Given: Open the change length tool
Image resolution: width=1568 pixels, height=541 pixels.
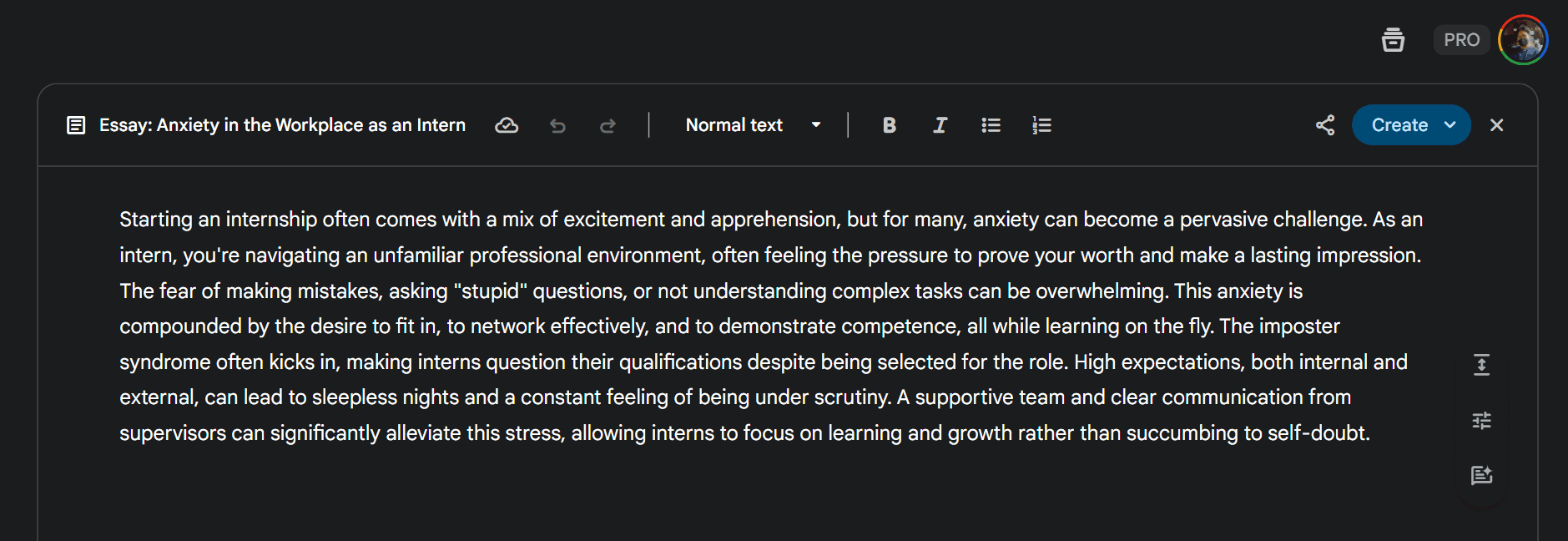Looking at the screenshot, I should click(x=1481, y=364).
